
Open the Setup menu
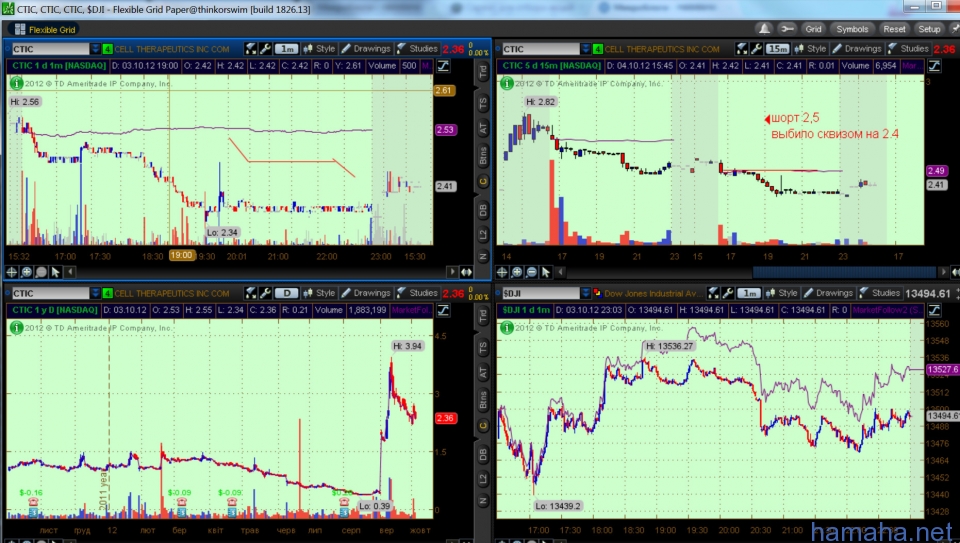click(x=929, y=29)
